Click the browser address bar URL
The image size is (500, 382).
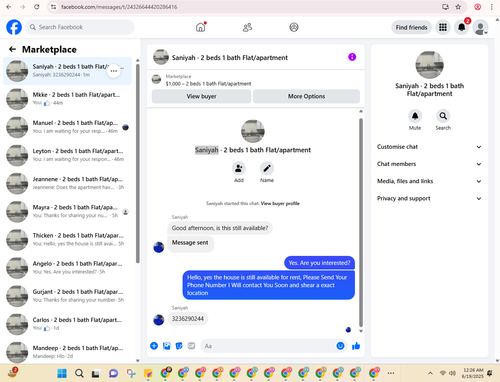coord(119,7)
